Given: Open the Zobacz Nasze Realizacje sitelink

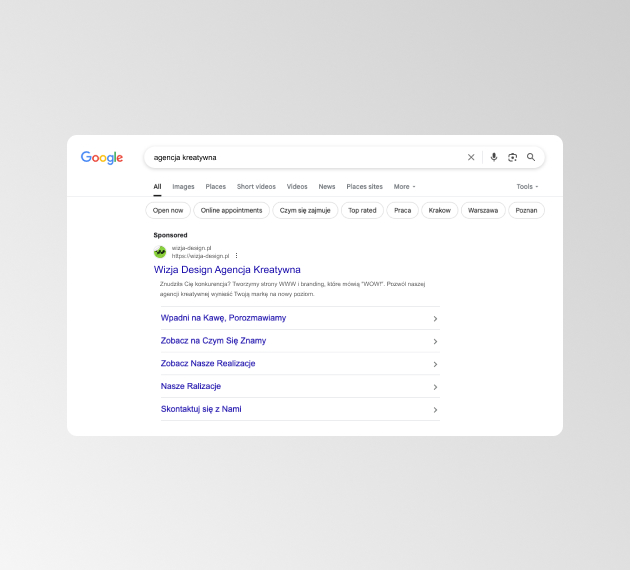Looking at the screenshot, I should coord(208,363).
